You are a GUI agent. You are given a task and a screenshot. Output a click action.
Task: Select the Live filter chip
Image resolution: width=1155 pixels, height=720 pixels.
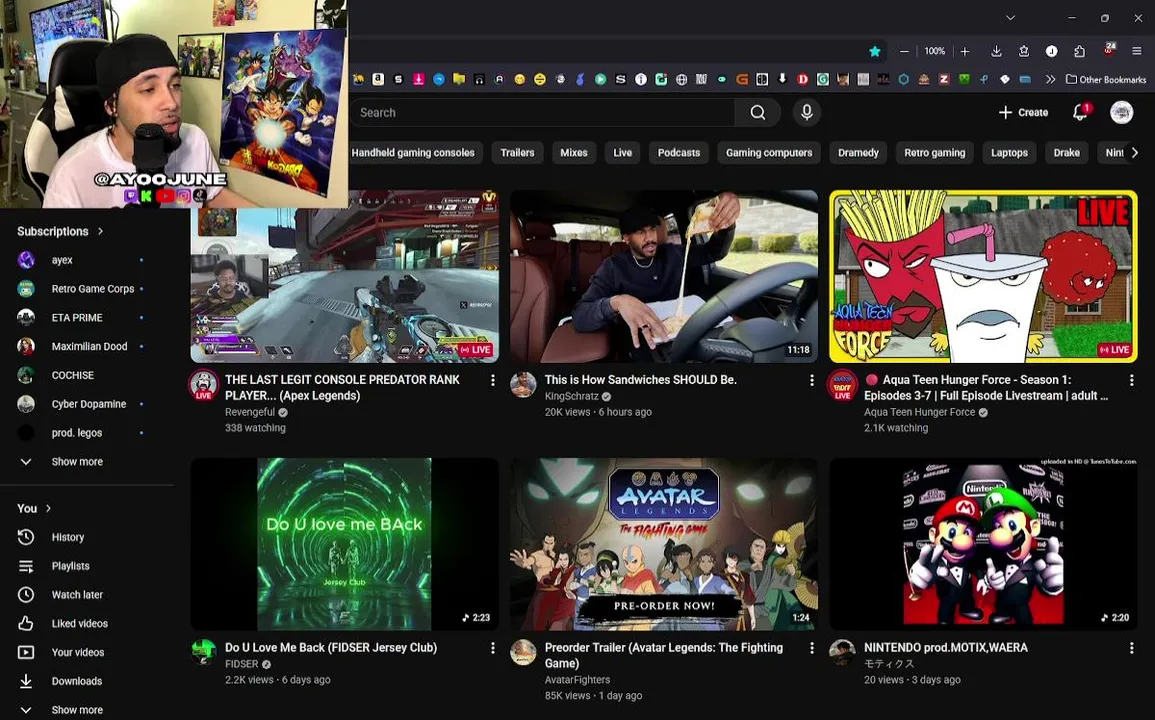622,153
